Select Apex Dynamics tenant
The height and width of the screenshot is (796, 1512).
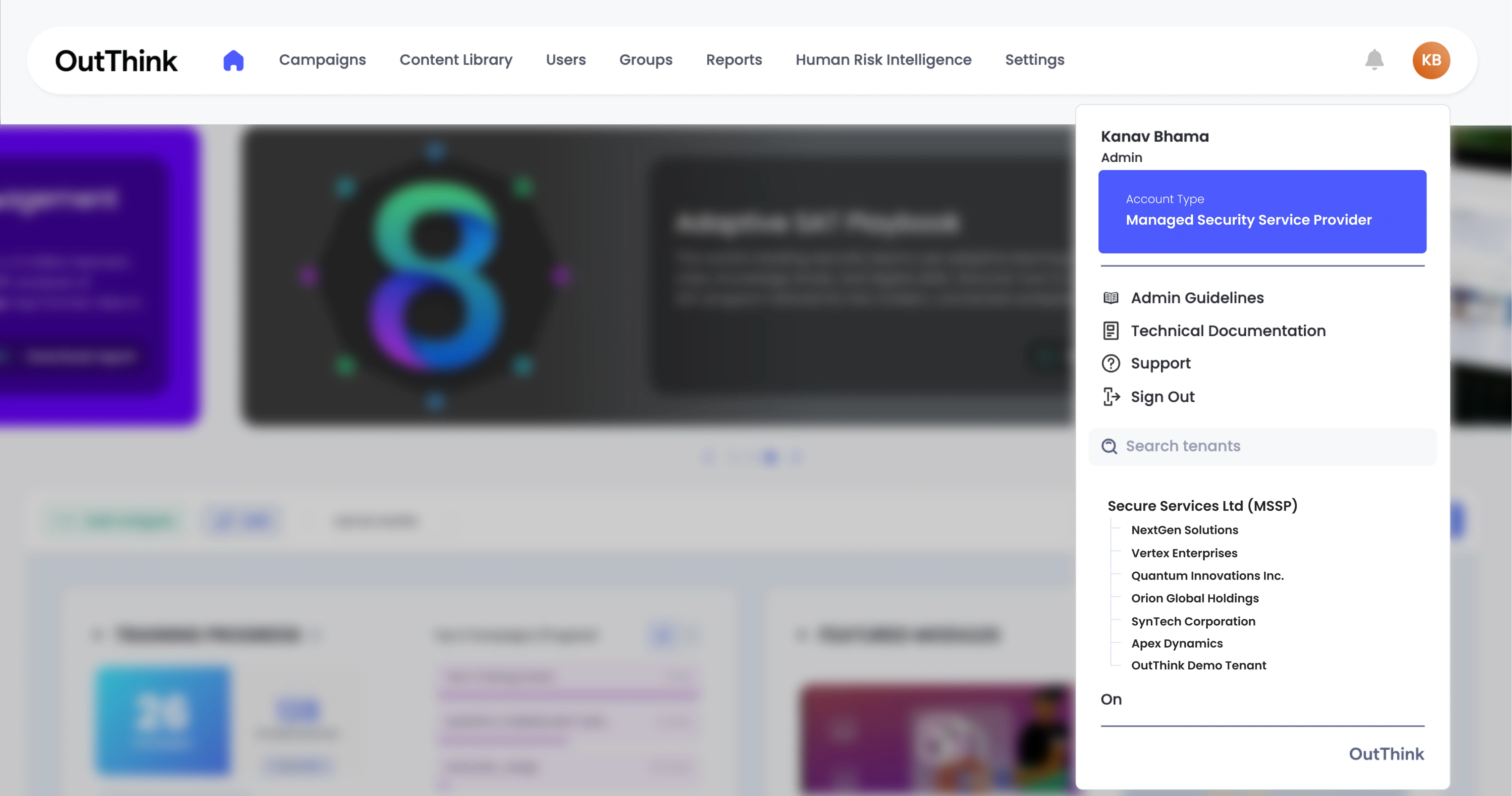click(x=1176, y=643)
